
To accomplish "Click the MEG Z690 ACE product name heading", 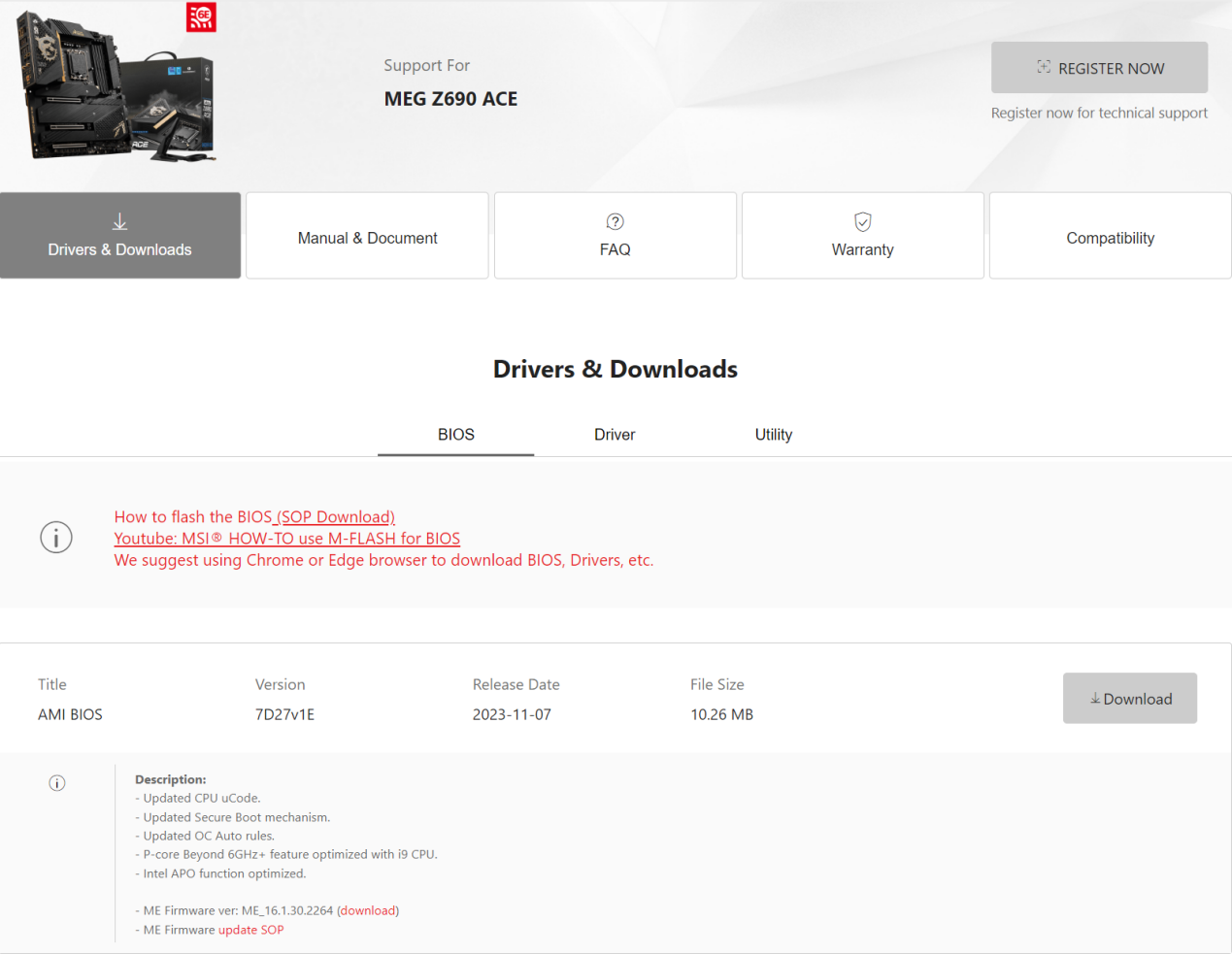I will tap(450, 99).
